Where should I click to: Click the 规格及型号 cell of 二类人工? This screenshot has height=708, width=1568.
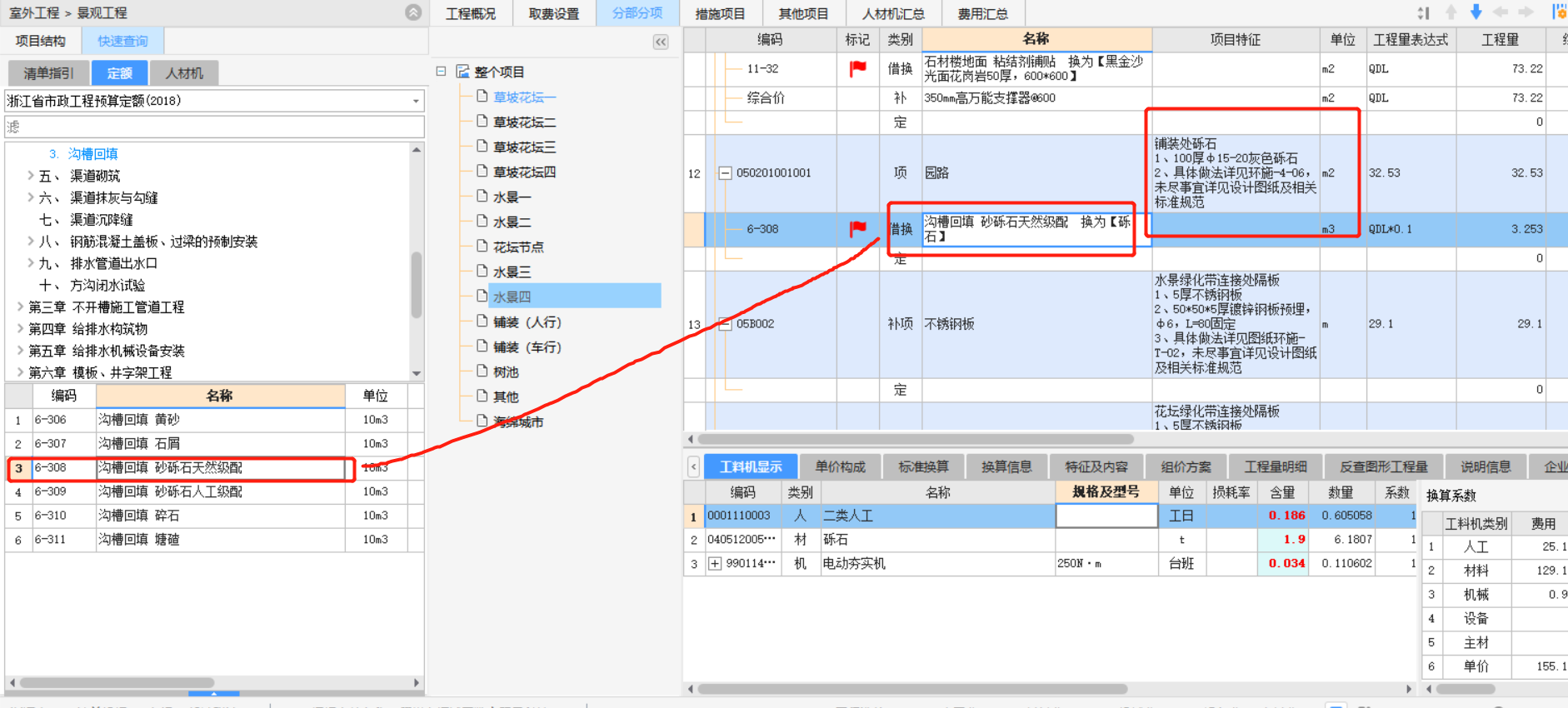point(1106,516)
